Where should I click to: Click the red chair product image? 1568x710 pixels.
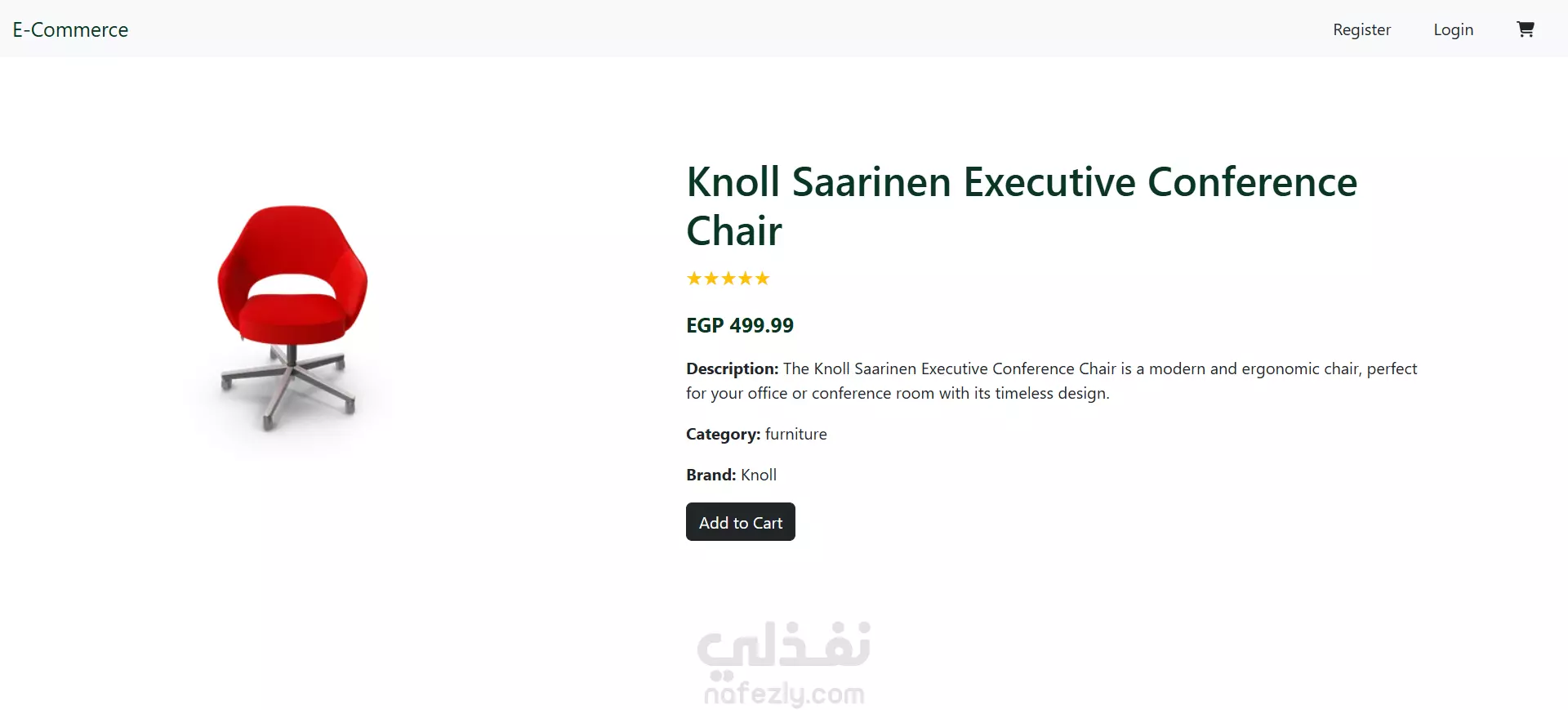pos(292,318)
